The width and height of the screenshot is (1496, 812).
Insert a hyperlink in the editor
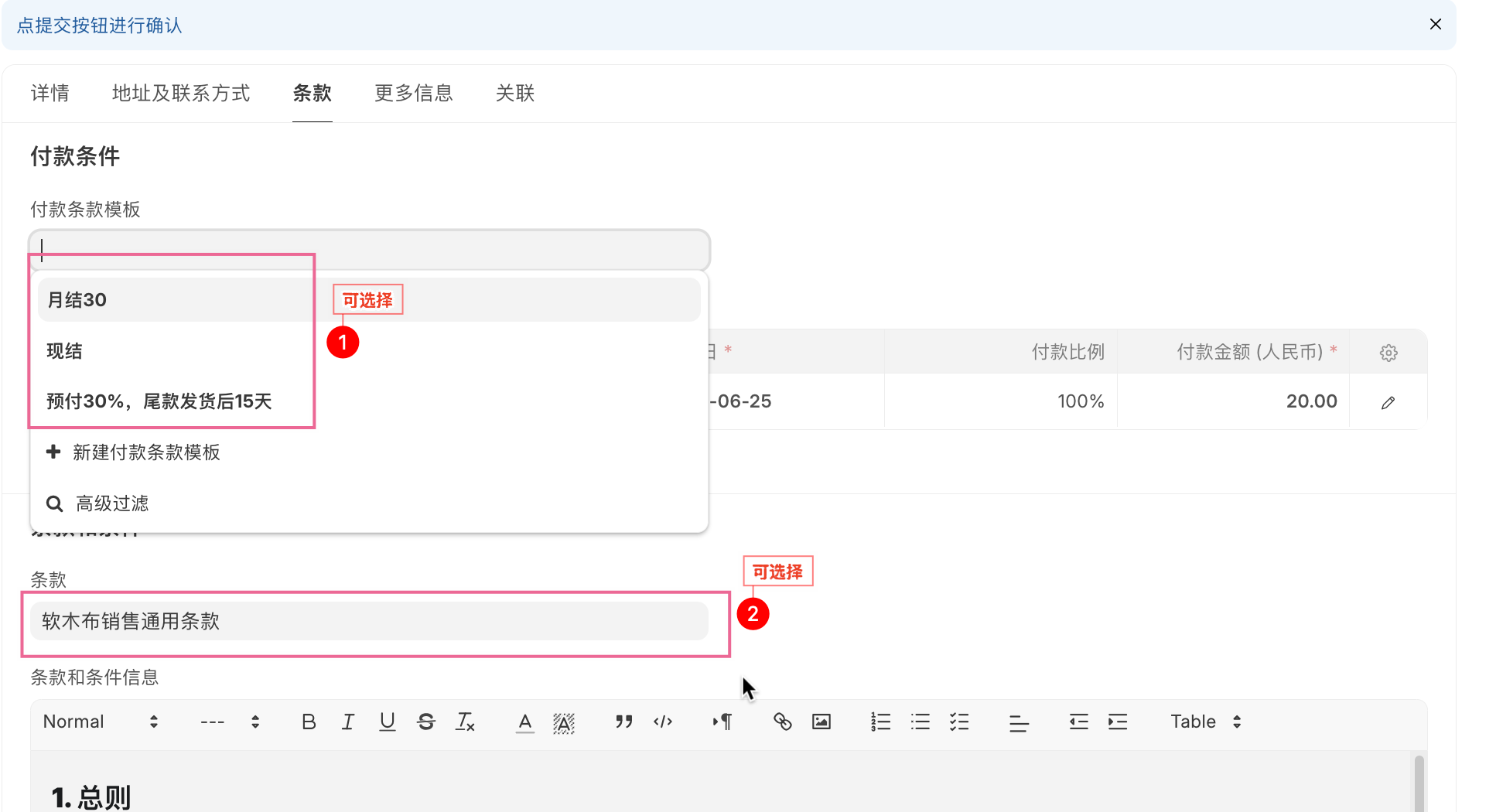tap(782, 722)
